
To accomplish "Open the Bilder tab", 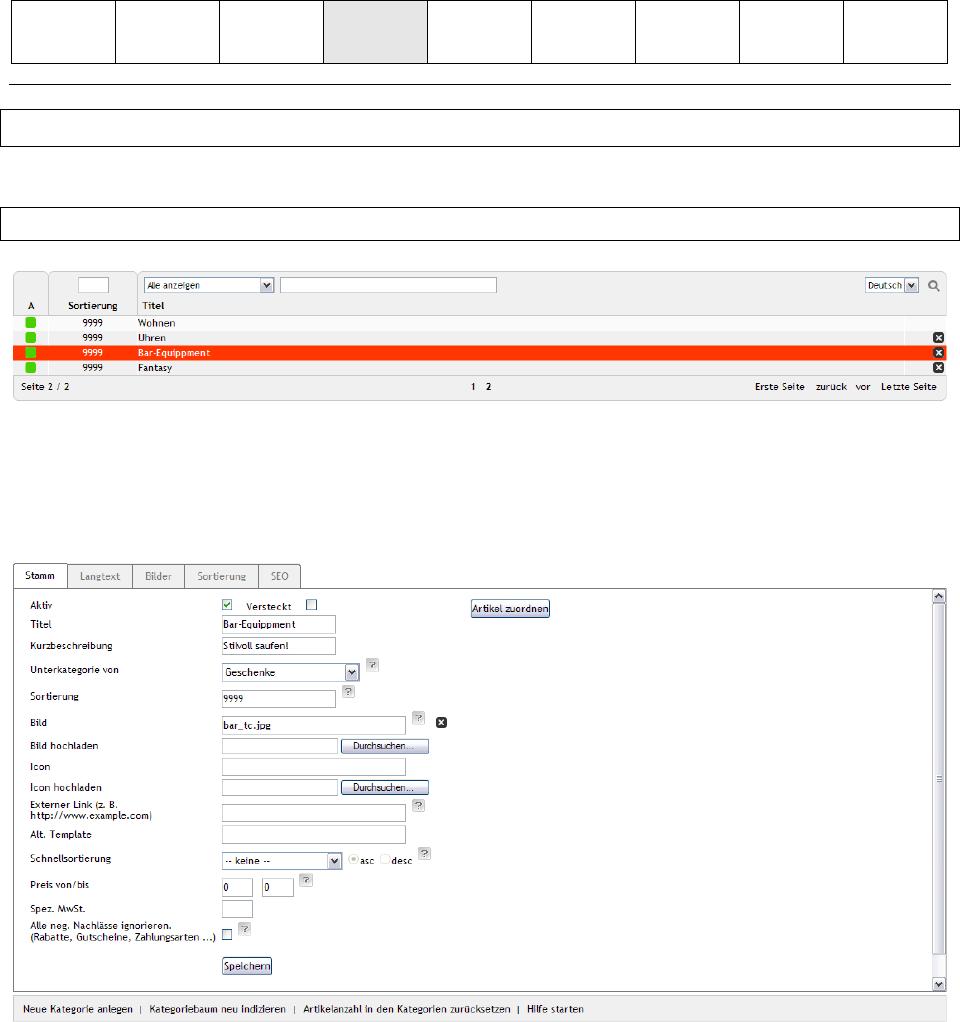I will pos(158,576).
